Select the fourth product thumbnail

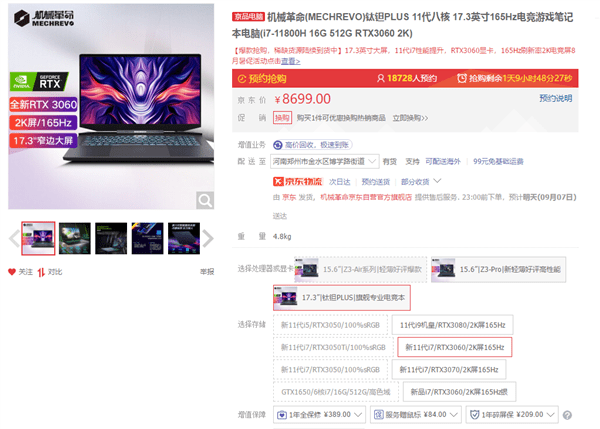coord(147,238)
